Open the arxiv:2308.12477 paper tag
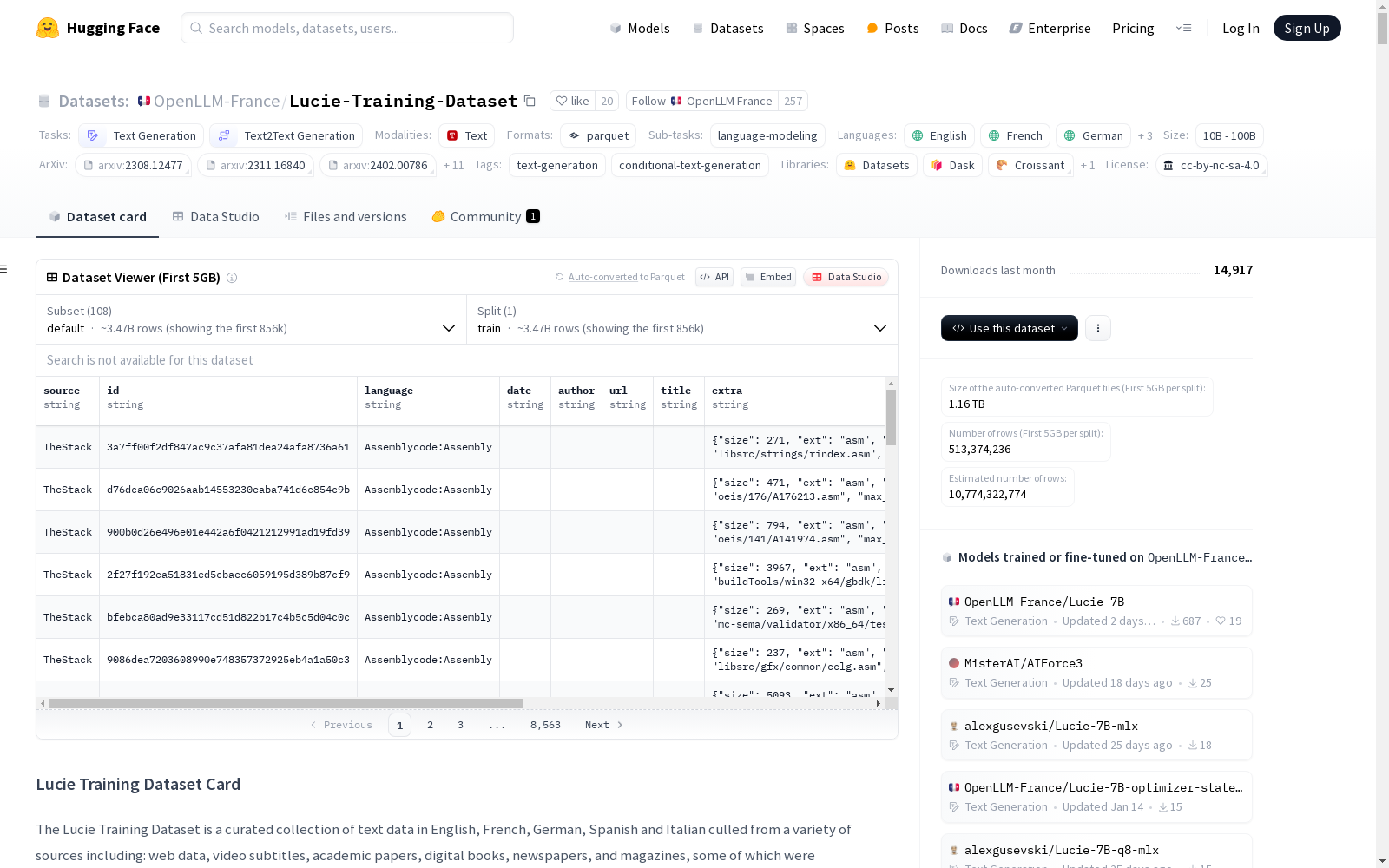 (133, 165)
